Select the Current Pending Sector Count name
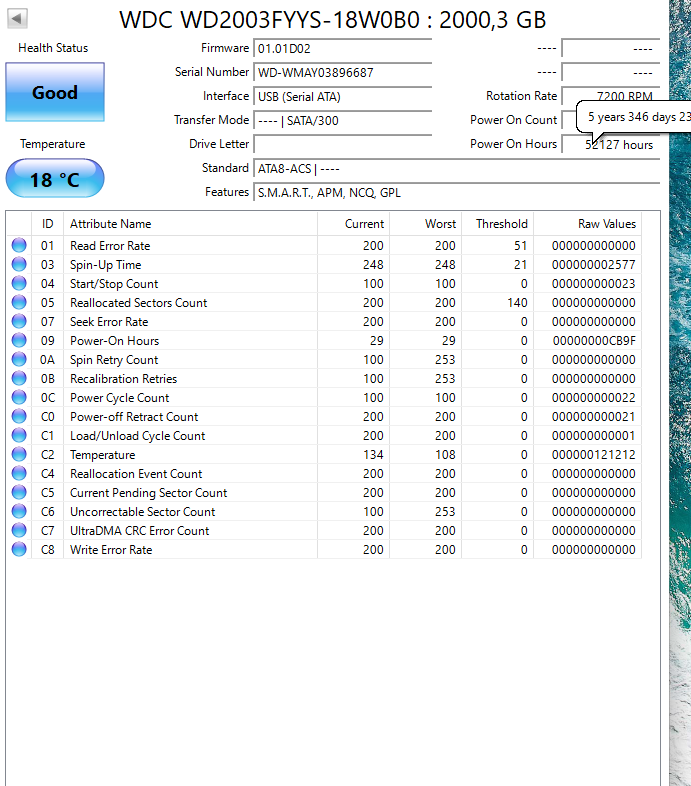 click(149, 493)
